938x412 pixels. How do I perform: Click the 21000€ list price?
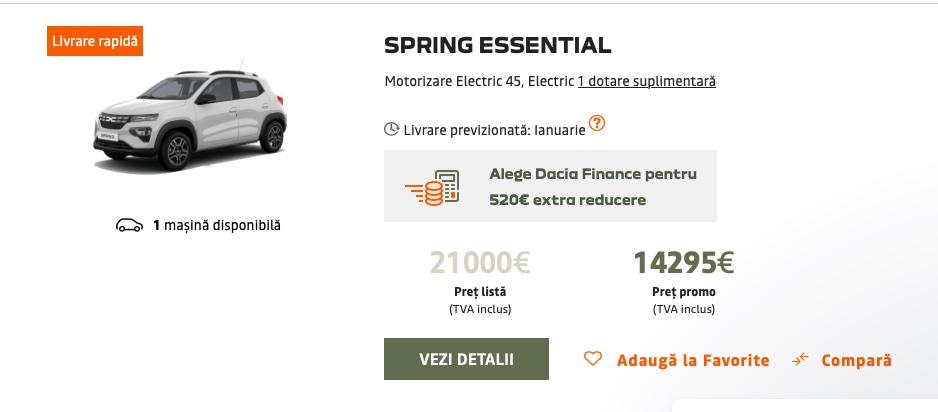point(480,263)
